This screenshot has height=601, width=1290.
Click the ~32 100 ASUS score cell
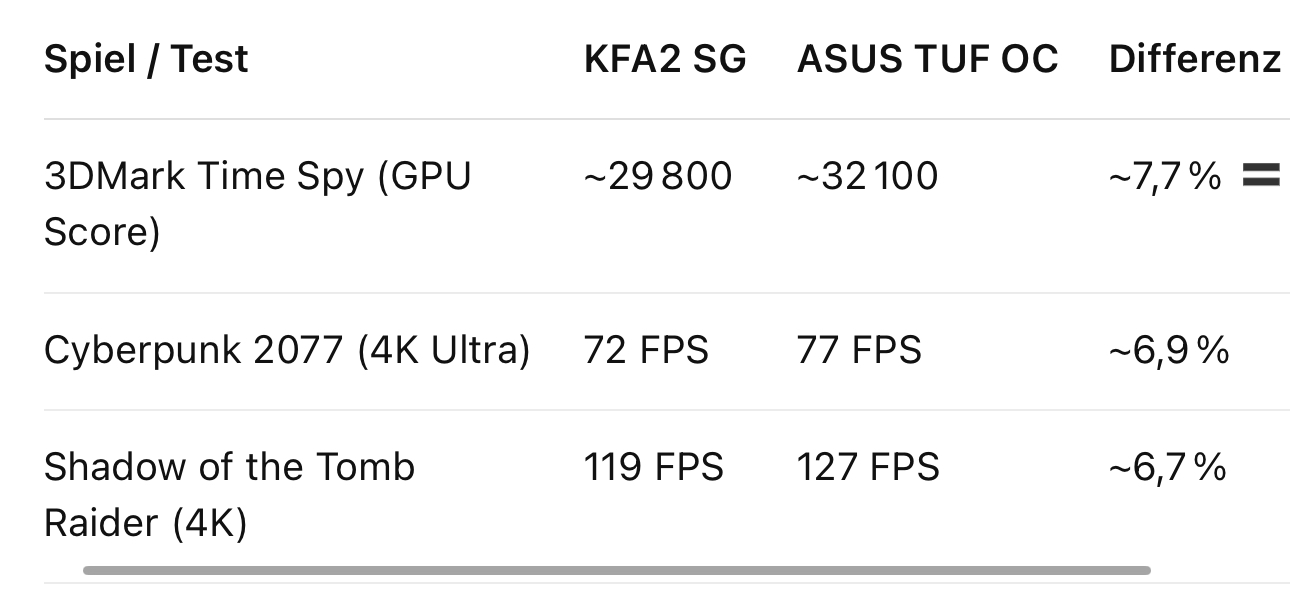(x=867, y=177)
